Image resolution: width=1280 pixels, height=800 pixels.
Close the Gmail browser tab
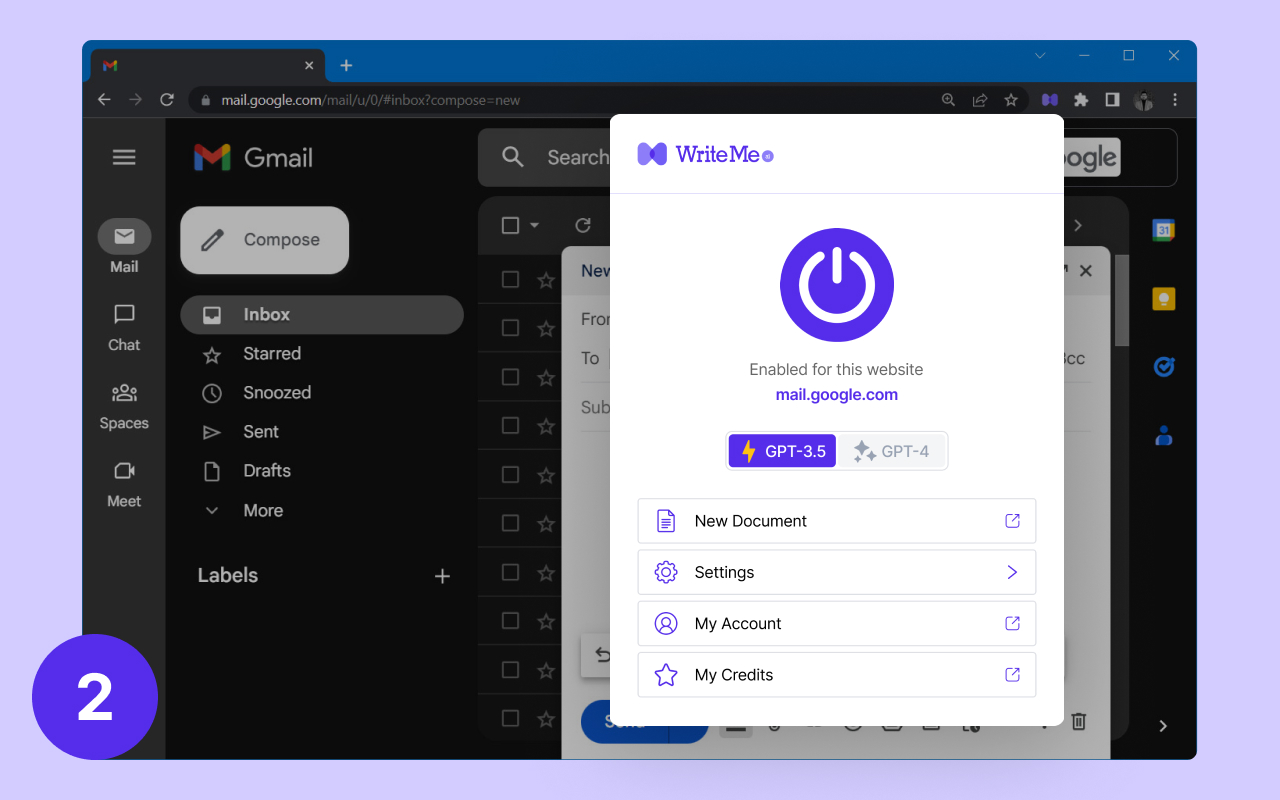point(309,65)
